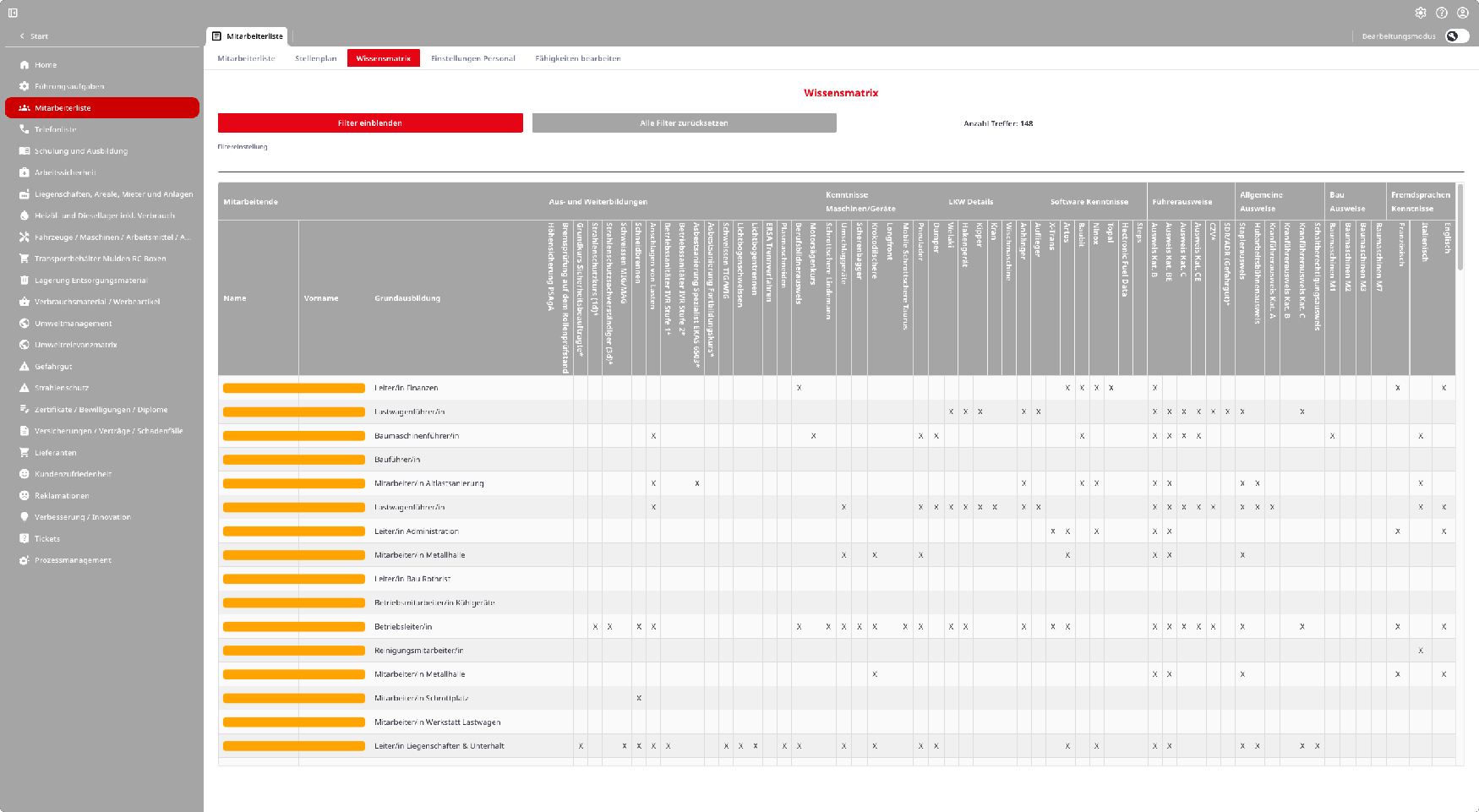Image resolution: width=1479 pixels, height=812 pixels.
Task: Open the user account profile icon
Action: click(1463, 13)
